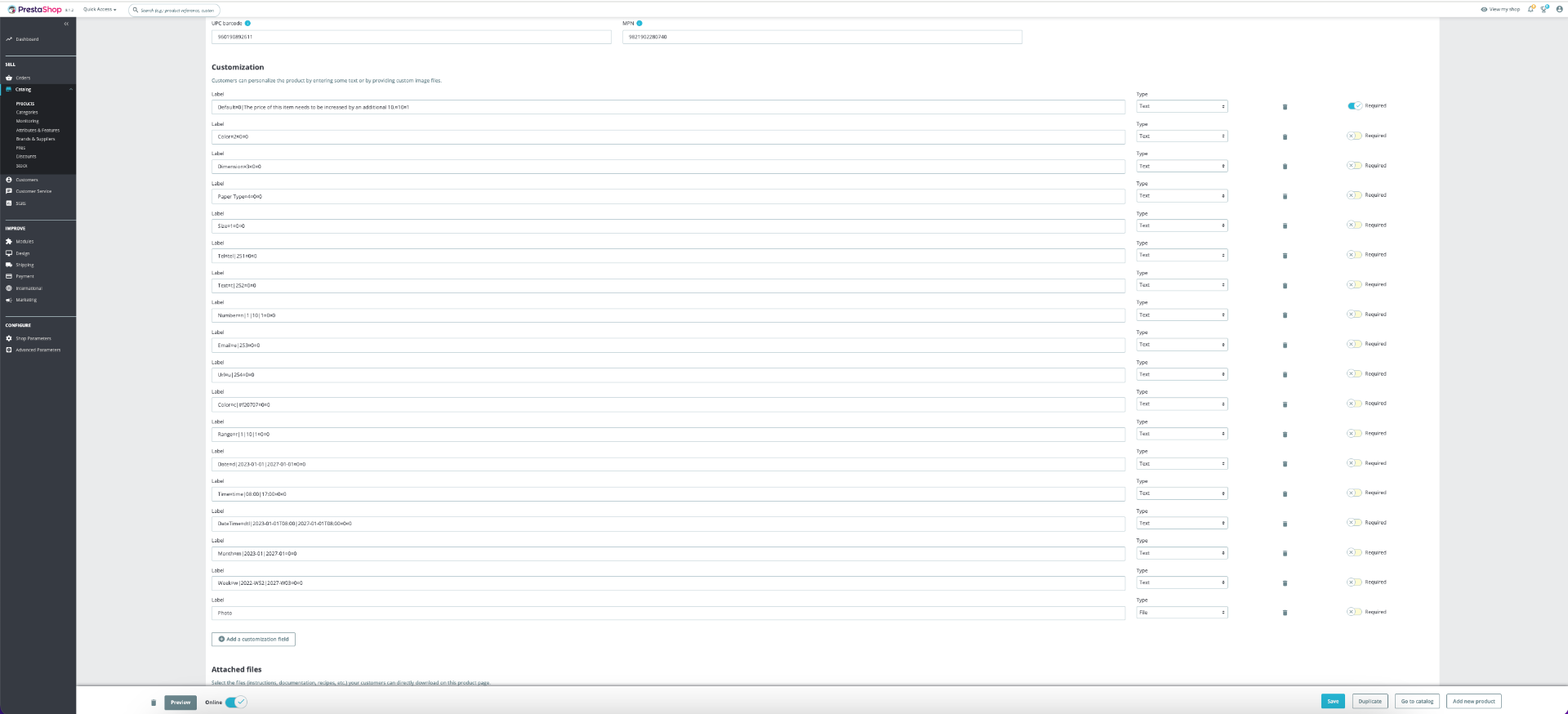
Task: Click the top search product field
Action: tap(175, 11)
